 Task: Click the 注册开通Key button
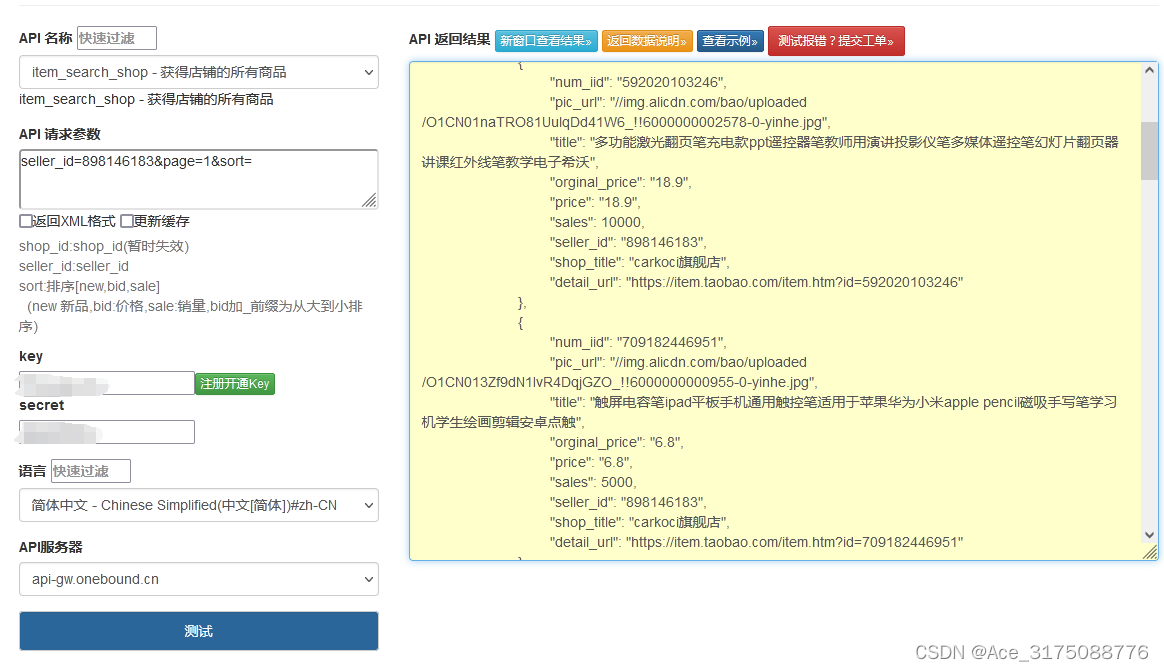pyautogui.click(x=235, y=384)
